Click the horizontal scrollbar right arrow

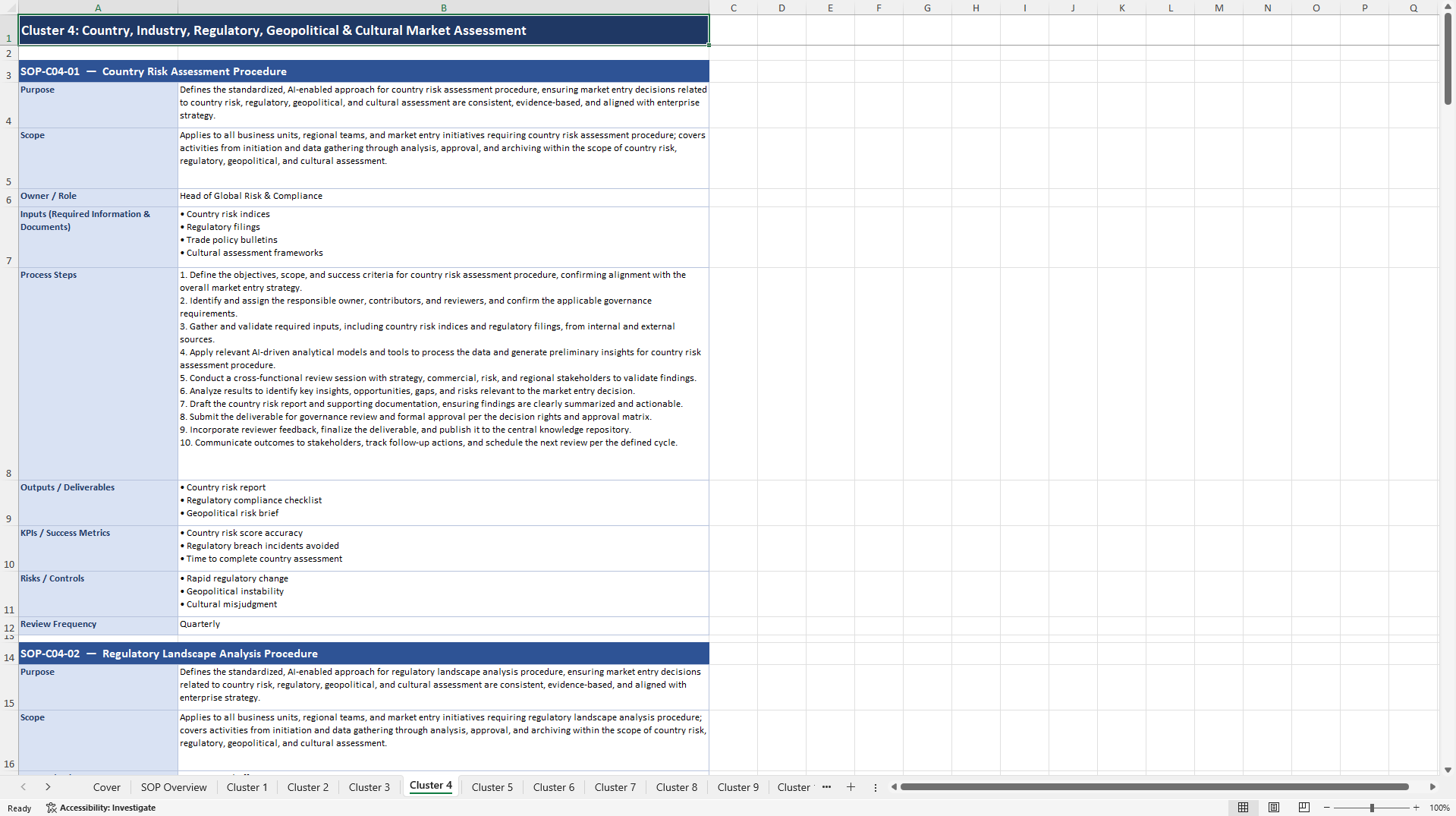pos(1432,787)
